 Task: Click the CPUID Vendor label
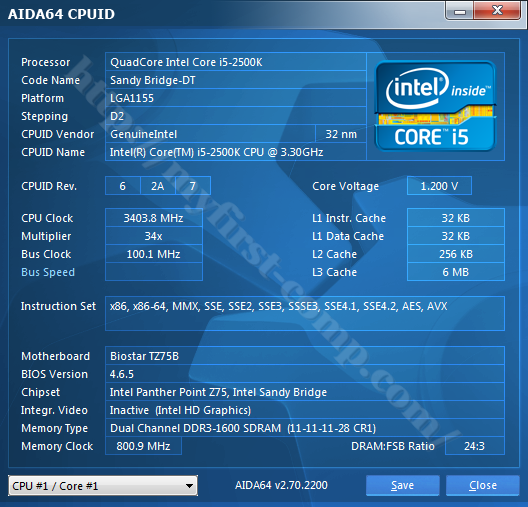point(58,134)
